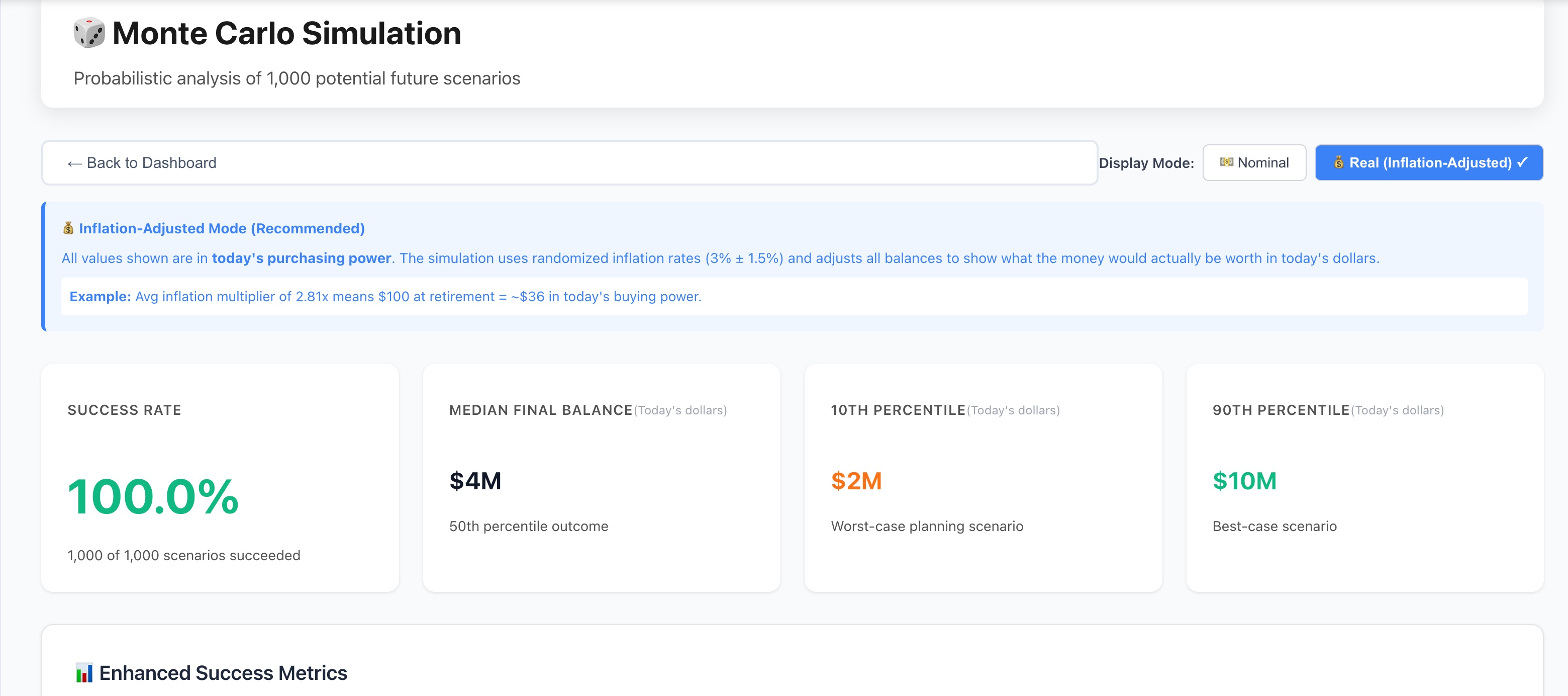Click the $4M median final balance value
The width and height of the screenshot is (1568, 696).
coord(475,481)
